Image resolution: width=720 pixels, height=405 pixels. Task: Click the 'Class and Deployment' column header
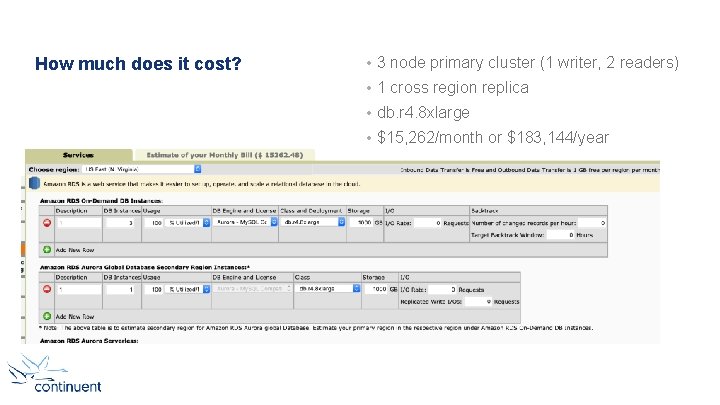(311, 210)
